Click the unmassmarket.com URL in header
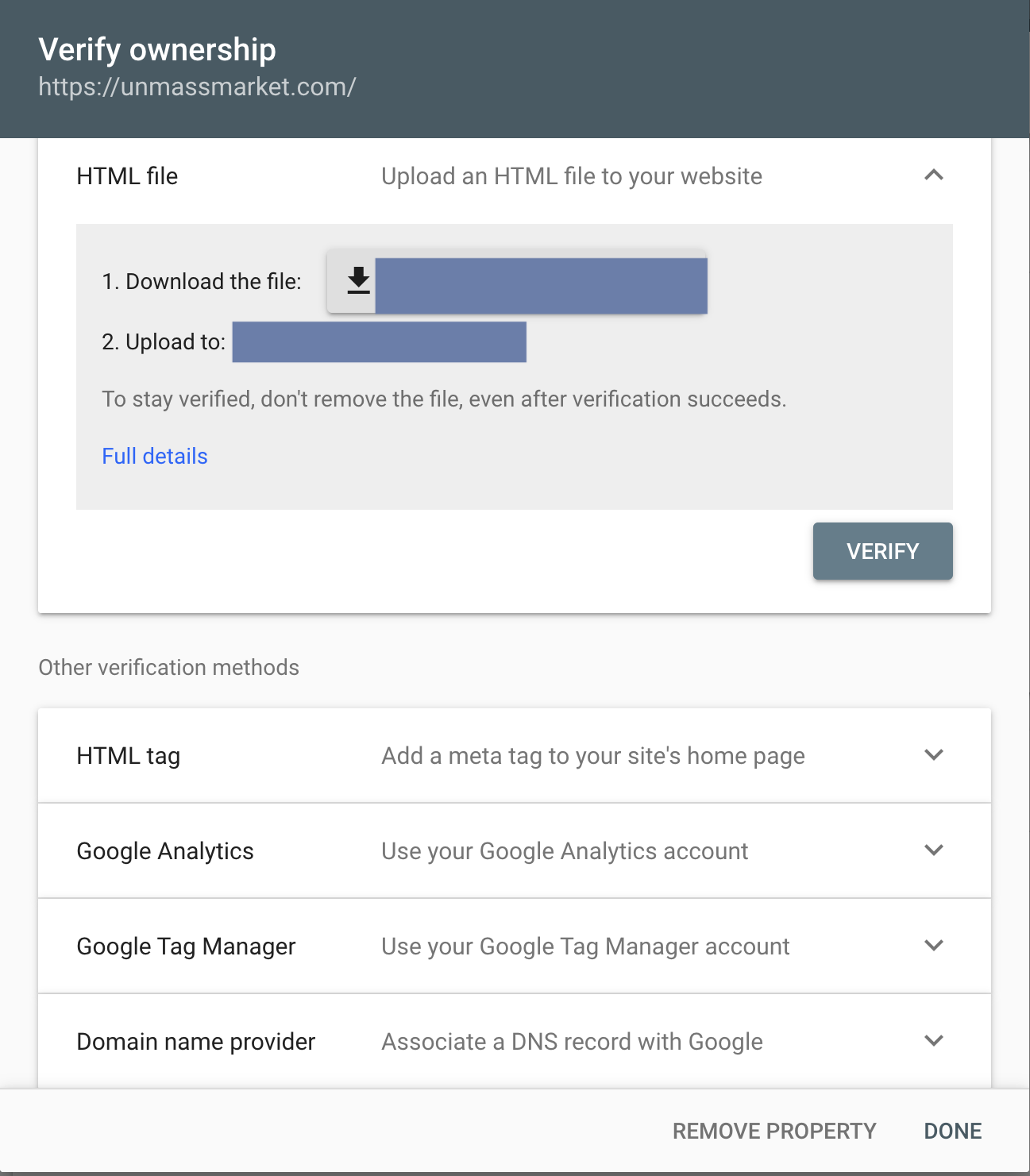1030x1176 pixels. [x=197, y=87]
